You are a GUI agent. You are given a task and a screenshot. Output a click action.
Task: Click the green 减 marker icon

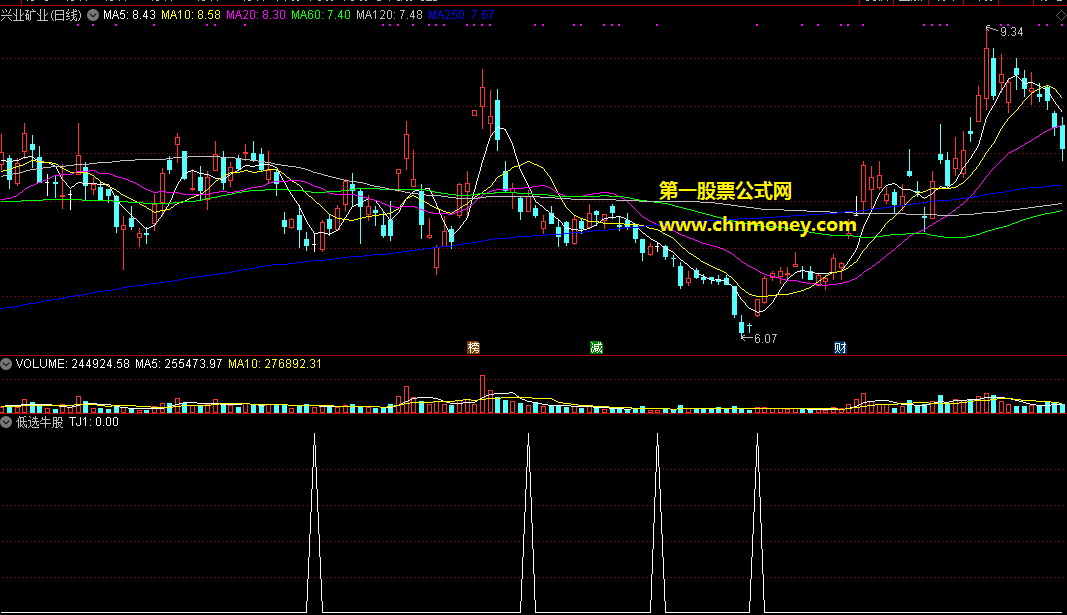pos(596,348)
